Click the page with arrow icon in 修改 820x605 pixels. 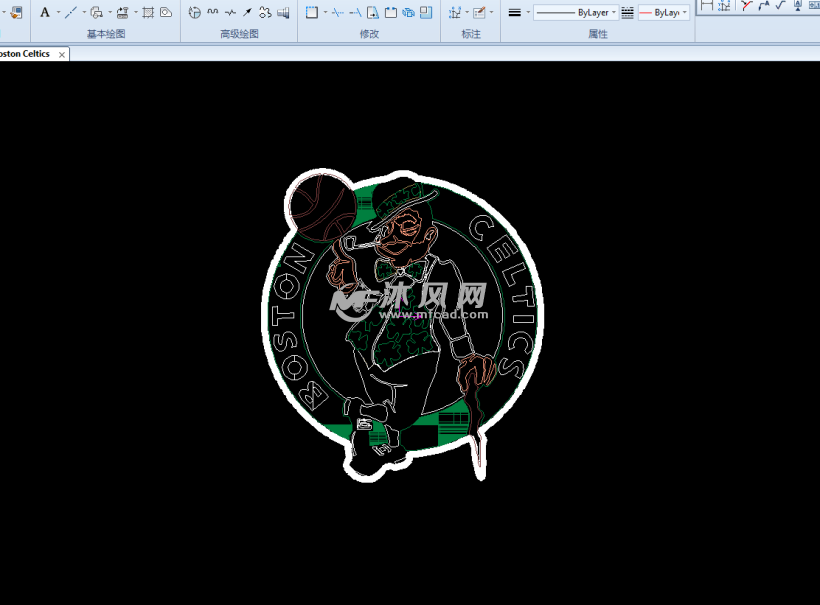373,12
